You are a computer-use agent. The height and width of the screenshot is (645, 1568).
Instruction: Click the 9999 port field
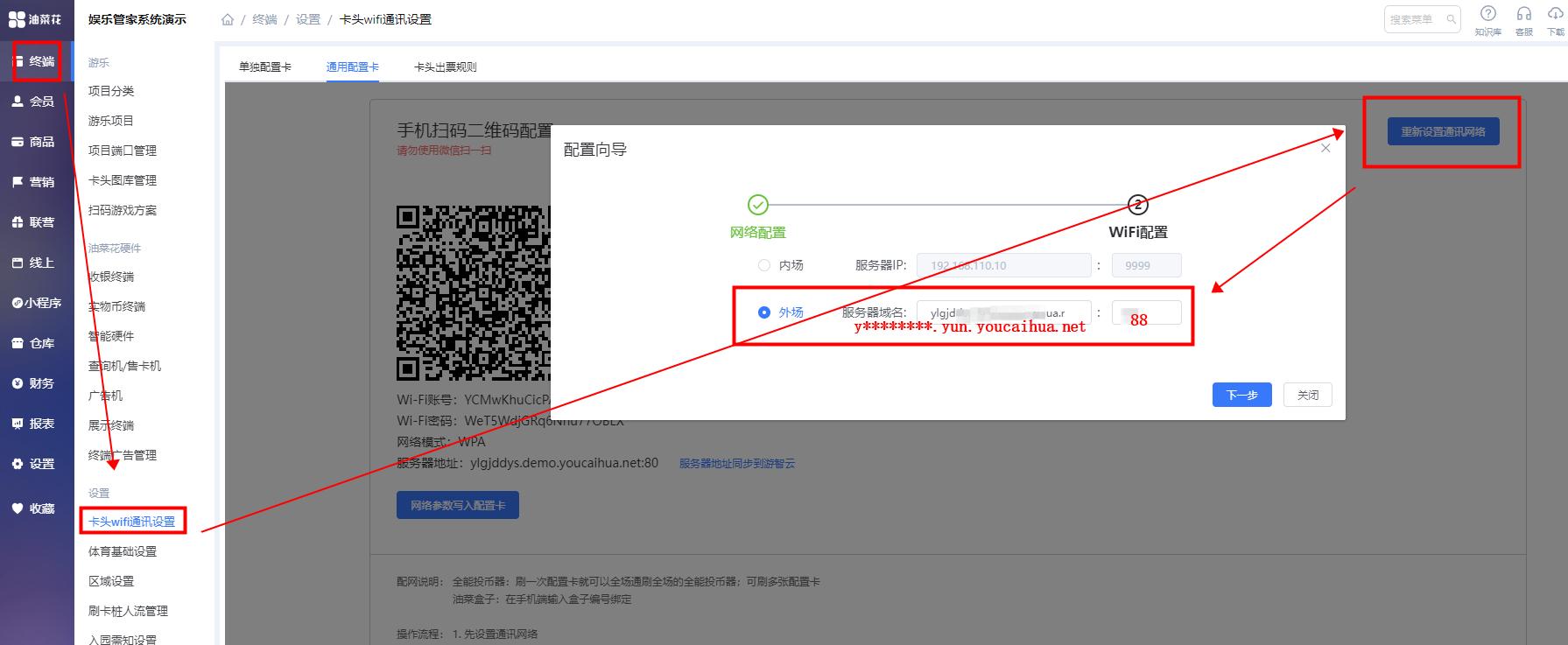click(1146, 265)
